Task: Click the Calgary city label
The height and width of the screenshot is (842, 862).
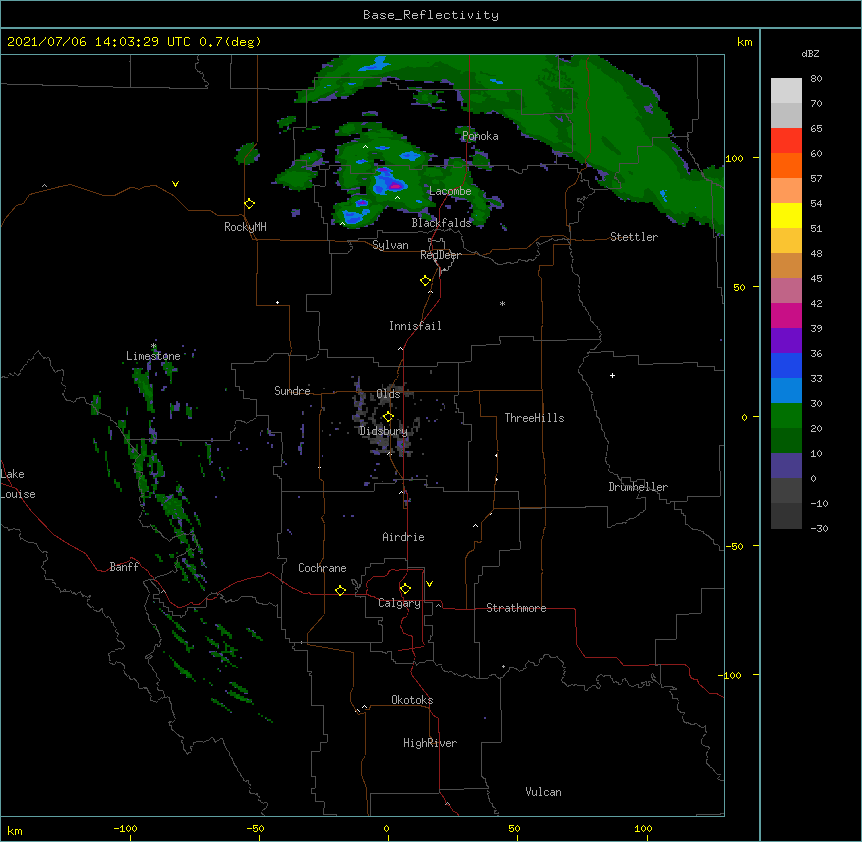Action: click(399, 603)
